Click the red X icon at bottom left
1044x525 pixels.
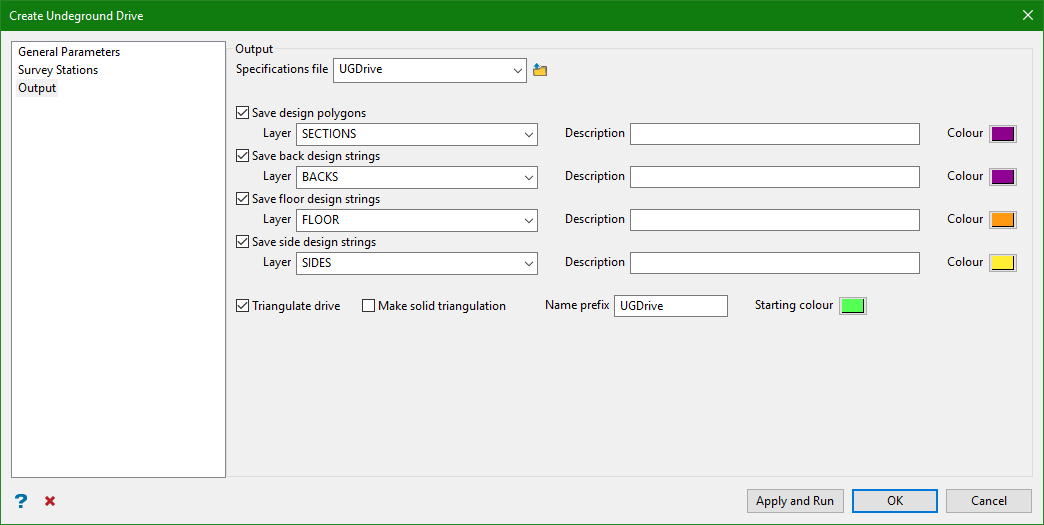(x=50, y=501)
